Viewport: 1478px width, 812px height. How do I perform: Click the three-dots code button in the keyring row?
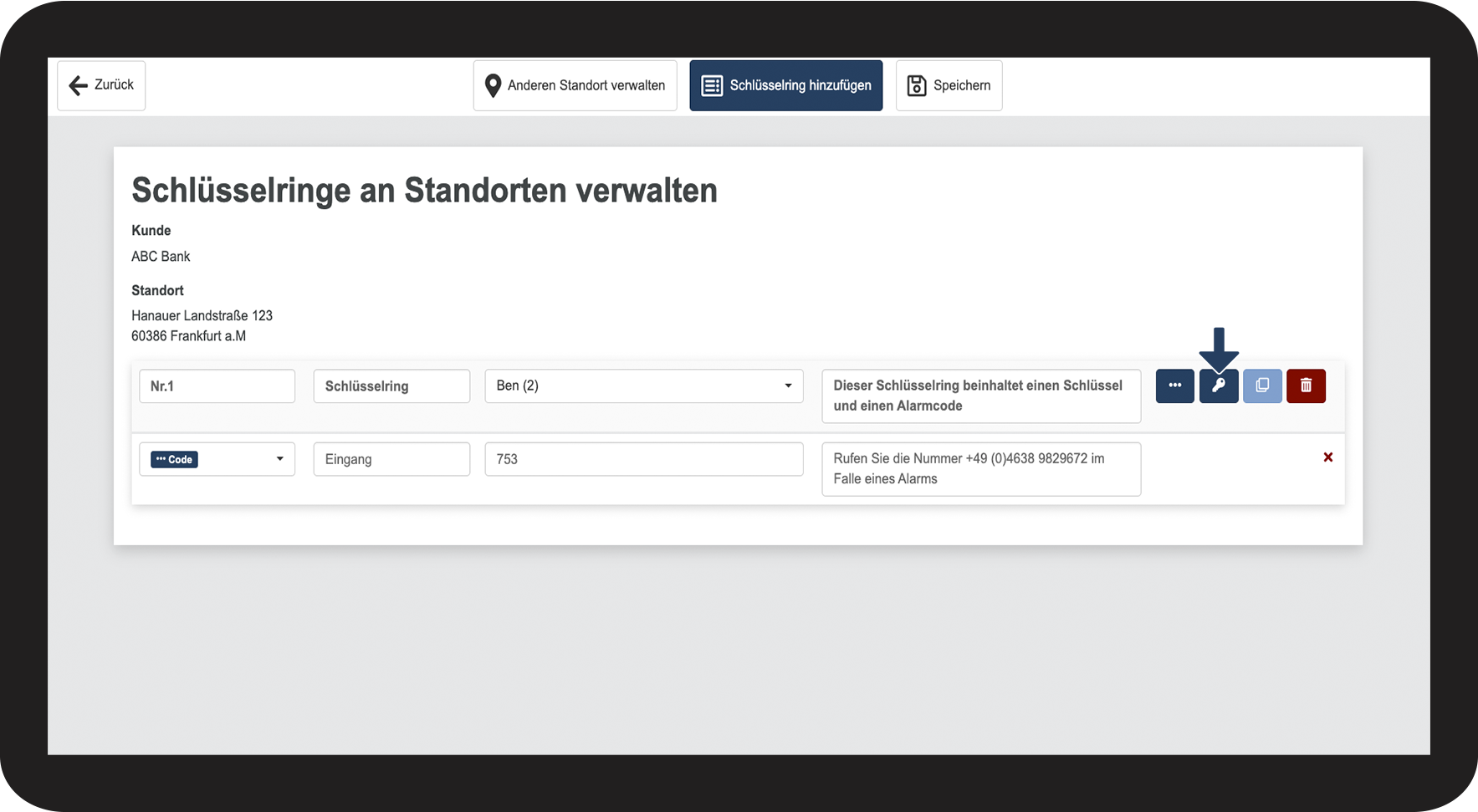pyautogui.click(x=1174, y=386)
